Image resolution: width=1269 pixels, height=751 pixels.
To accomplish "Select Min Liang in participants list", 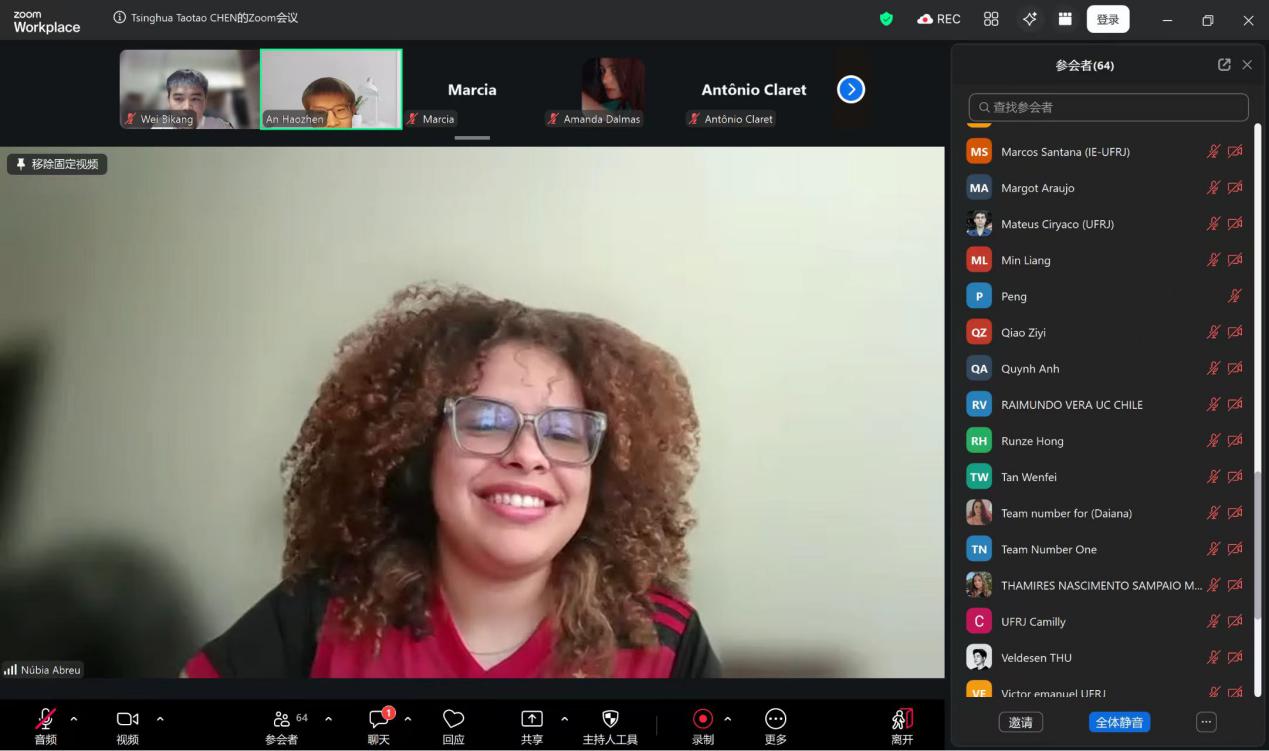I will (x=1026, y=260).
